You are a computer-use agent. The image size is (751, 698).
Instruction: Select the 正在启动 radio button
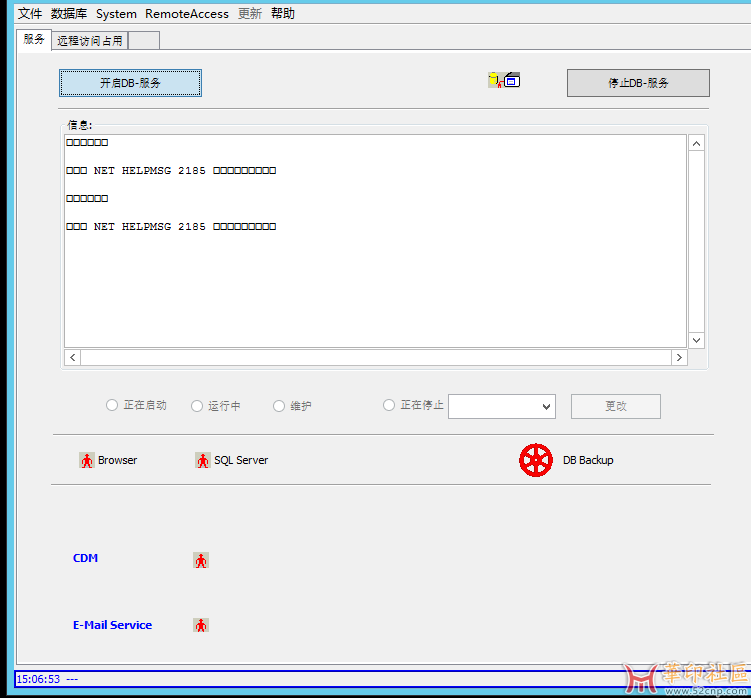(x=112, y=405)
